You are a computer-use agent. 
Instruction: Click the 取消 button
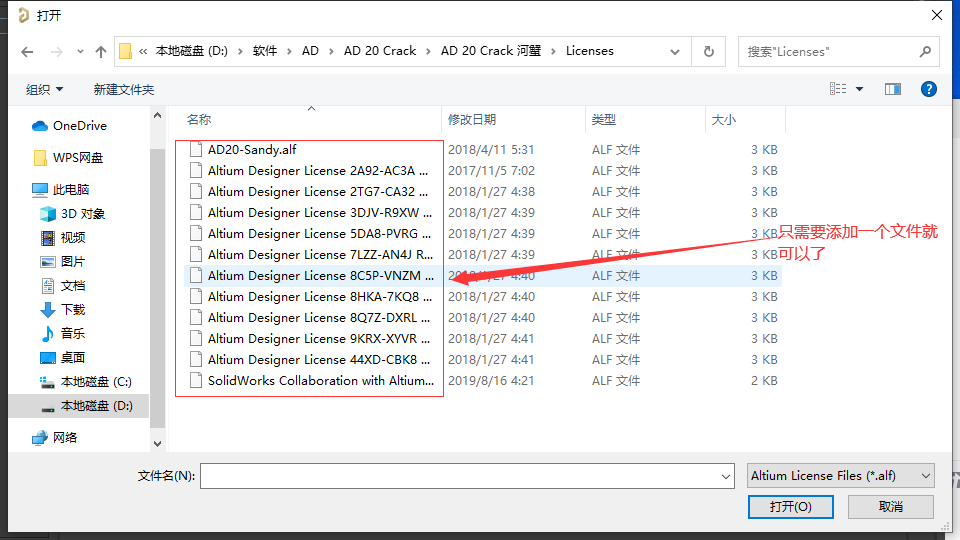click(891, 507)
